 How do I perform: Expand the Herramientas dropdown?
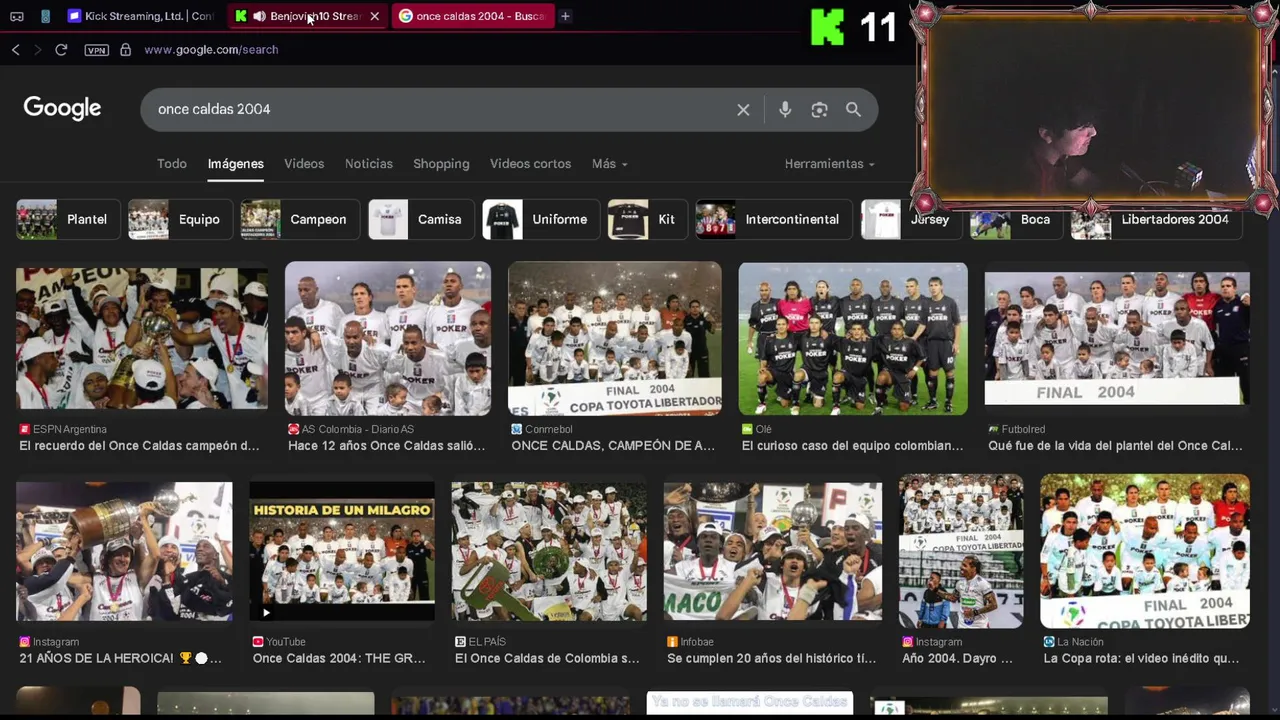pyautogui.click(x=829, y=164)
